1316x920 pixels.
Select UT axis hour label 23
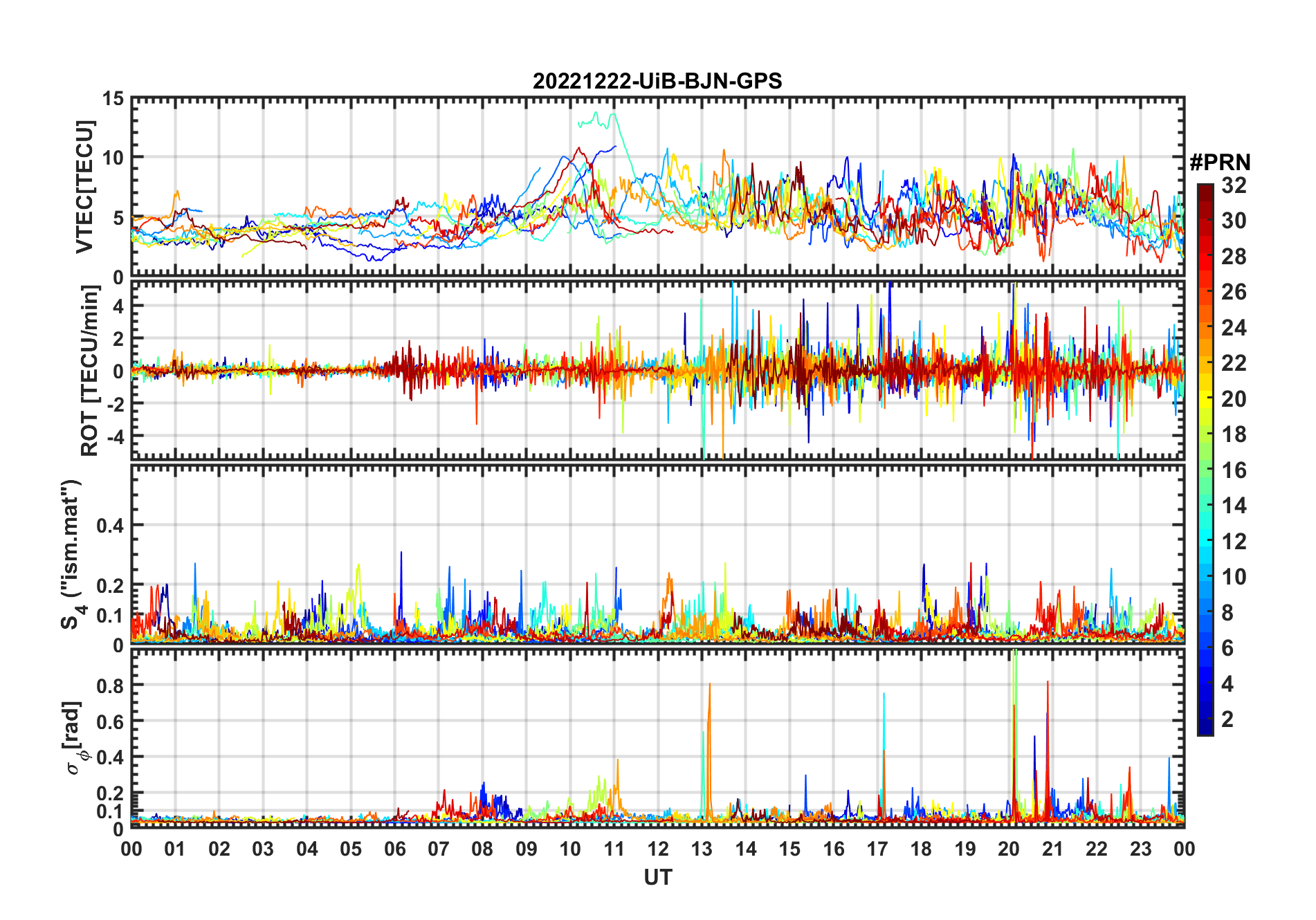1141,849
